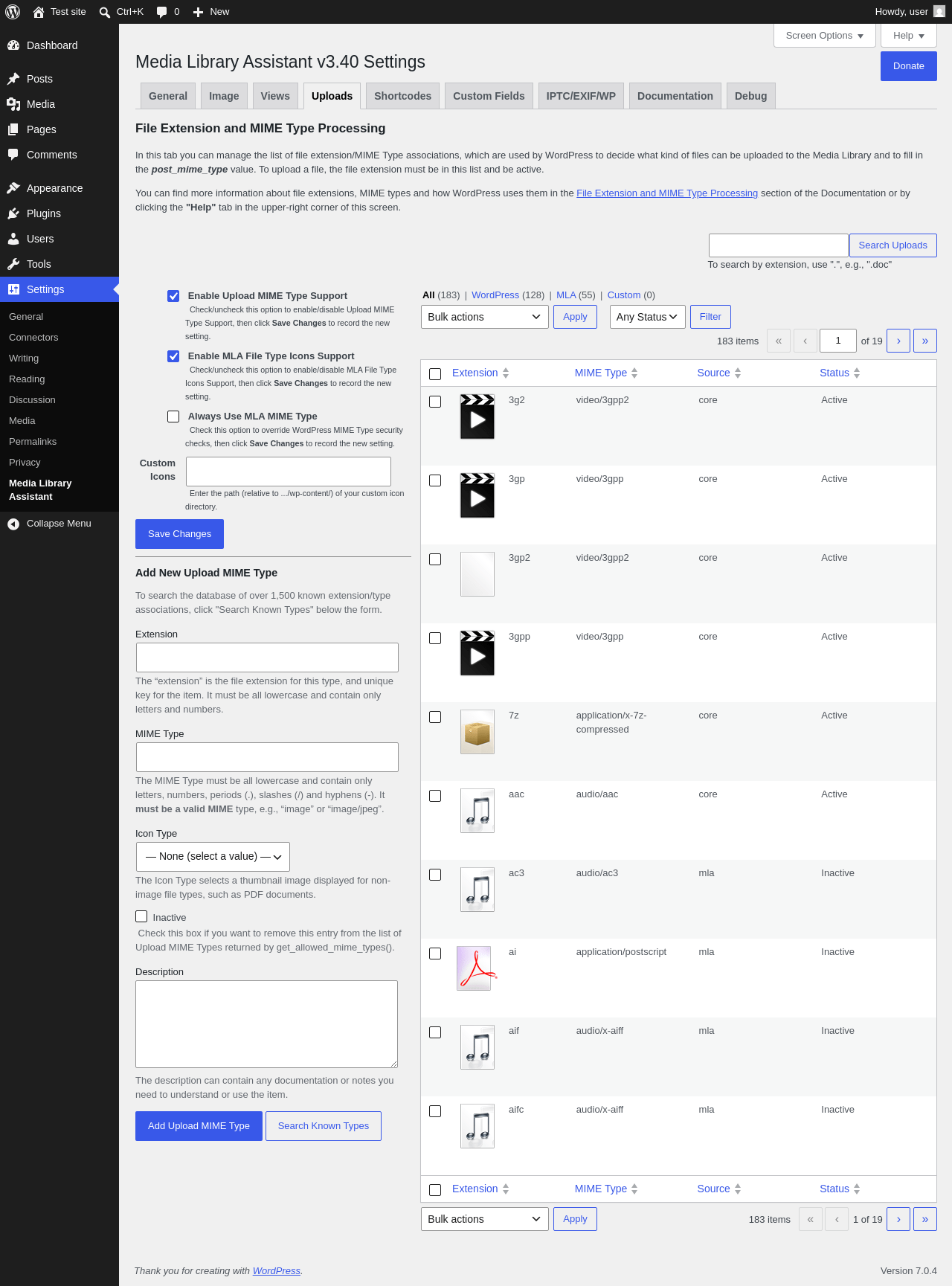The image size is (952, 1286).
Task: Click the video icon for 3gp extension
Action: coord(477,495)
